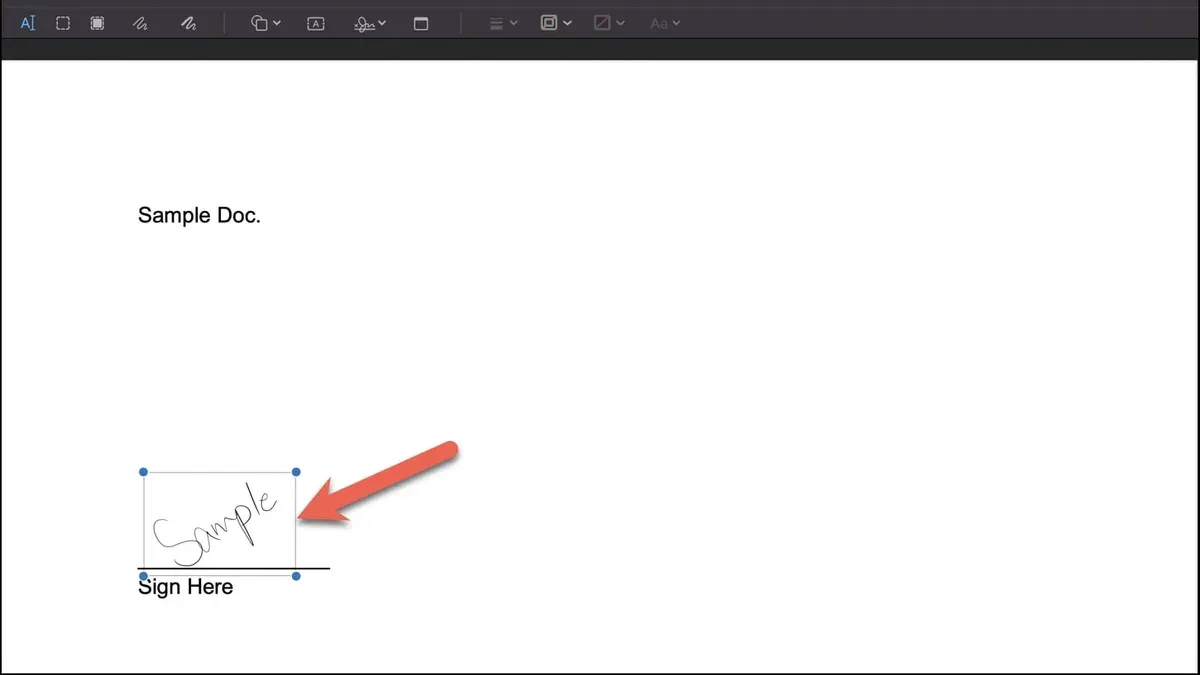Image resolution: width=1200 pixels, height=675 pixels.
Task: Open the Shape Style line thickness dropdown
Action: tap(503, 23)
